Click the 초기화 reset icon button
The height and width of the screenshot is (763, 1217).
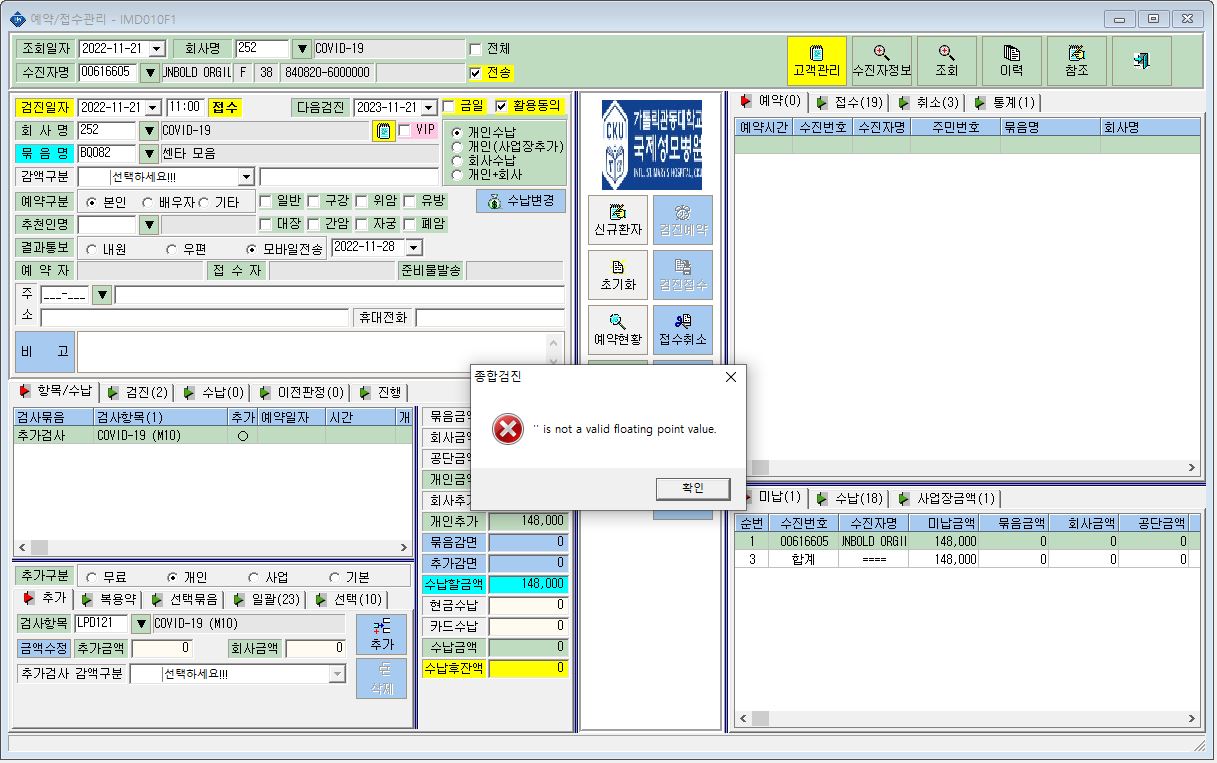click(x=618, y=275)
